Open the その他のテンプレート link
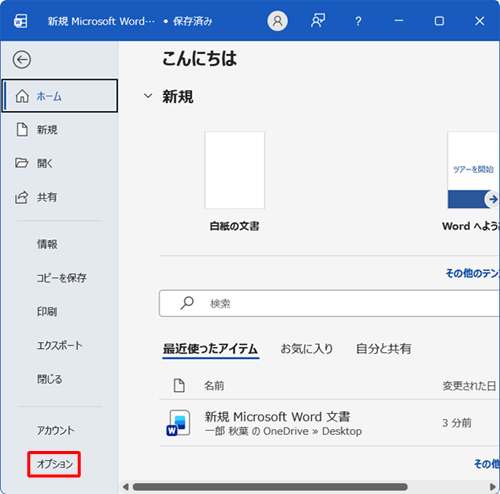Image resolution: width=500 pixels, height=494 pixels. tap(473, 273)
